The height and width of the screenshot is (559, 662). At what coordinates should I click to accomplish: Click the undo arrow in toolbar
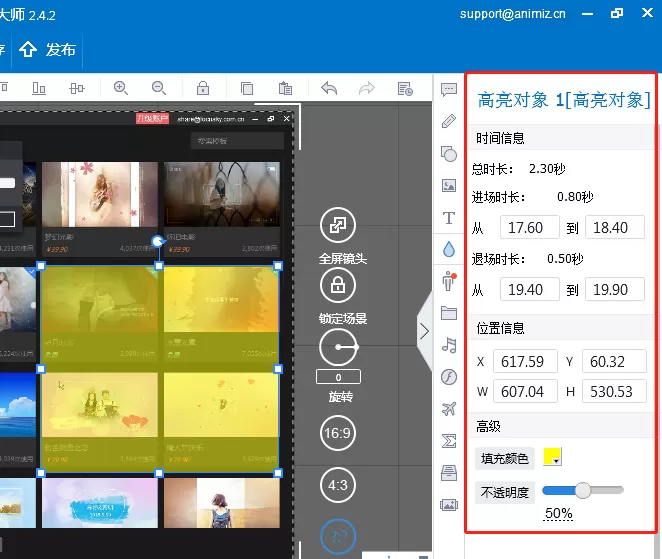pyautogui.click(x=329, y=88)
